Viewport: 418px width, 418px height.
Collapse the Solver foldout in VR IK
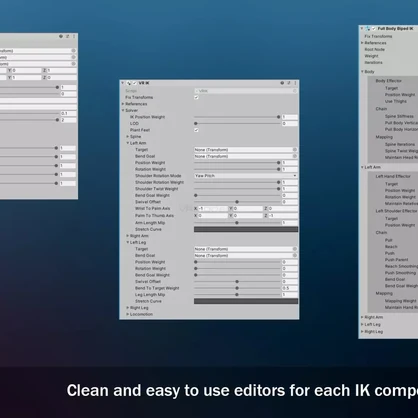tap(123, 110)
